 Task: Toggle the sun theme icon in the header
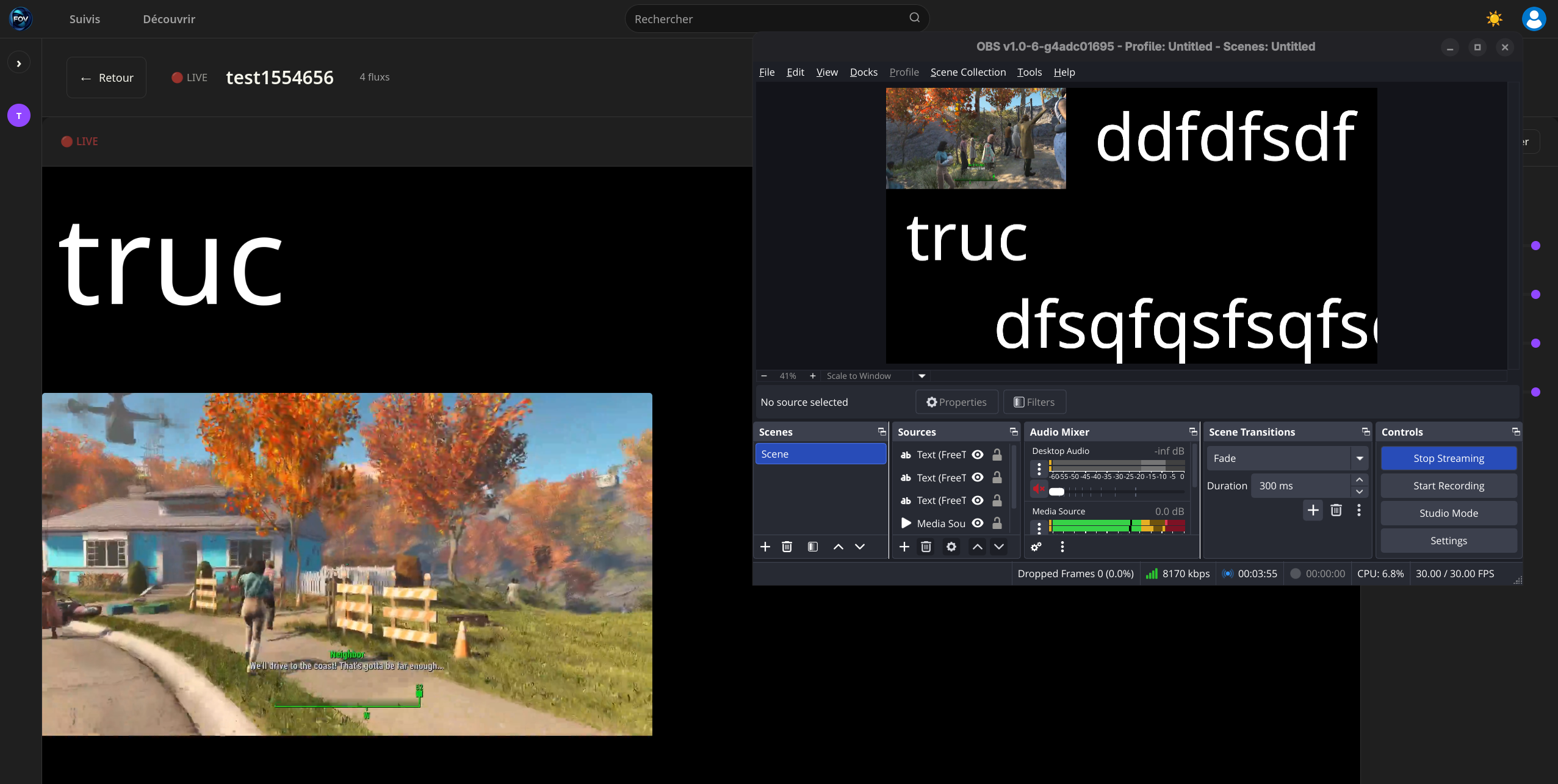click(x=1494, y=19)
